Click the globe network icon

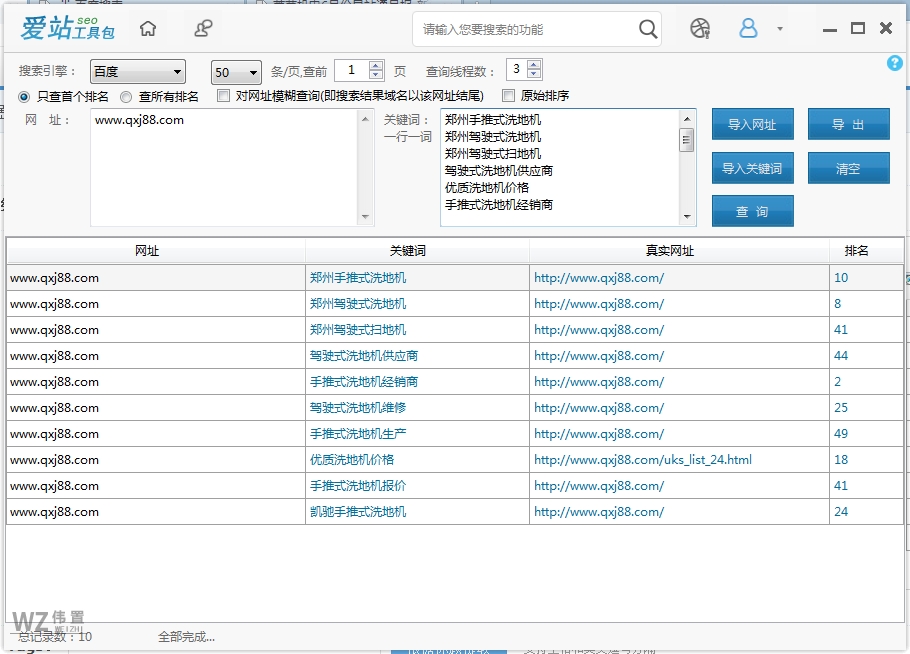pyautogui.click(x=700, y=29)
